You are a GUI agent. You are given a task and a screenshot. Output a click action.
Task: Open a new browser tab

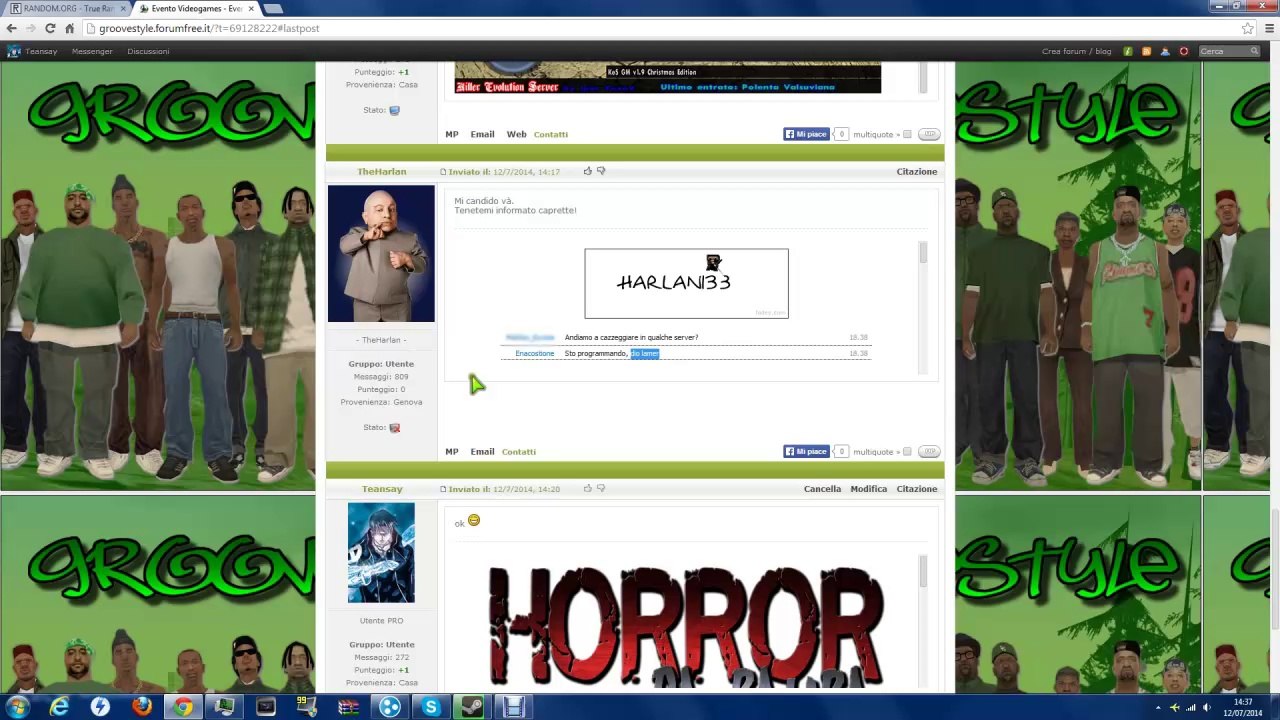272,8
